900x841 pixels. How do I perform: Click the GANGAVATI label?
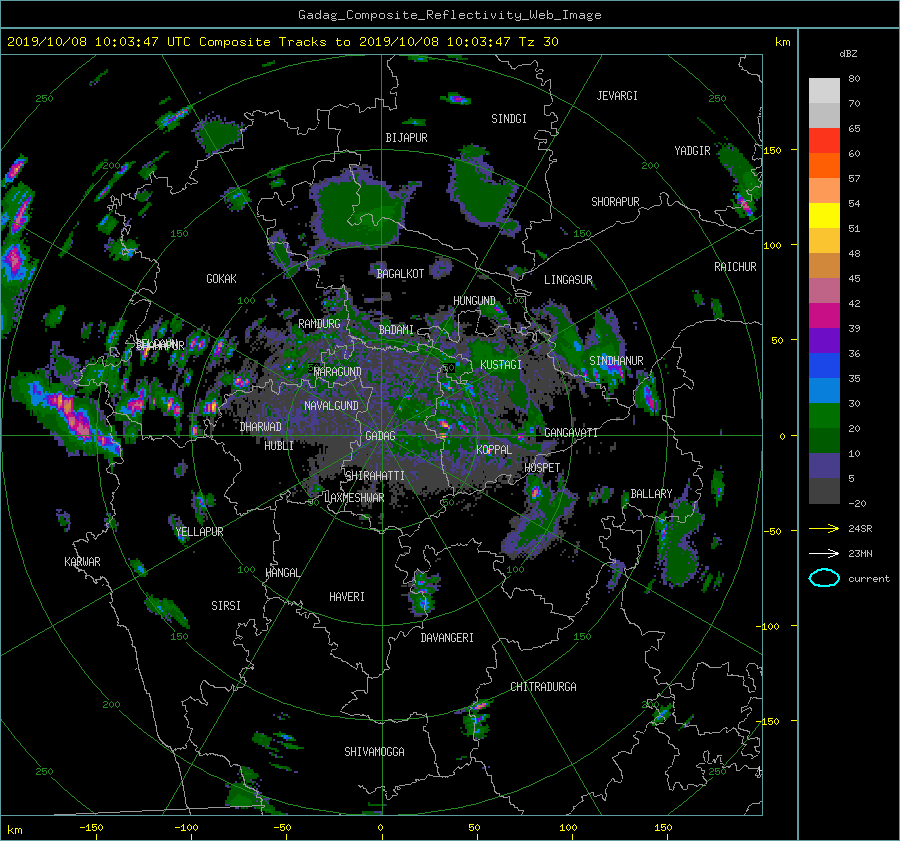pos(571,433)
